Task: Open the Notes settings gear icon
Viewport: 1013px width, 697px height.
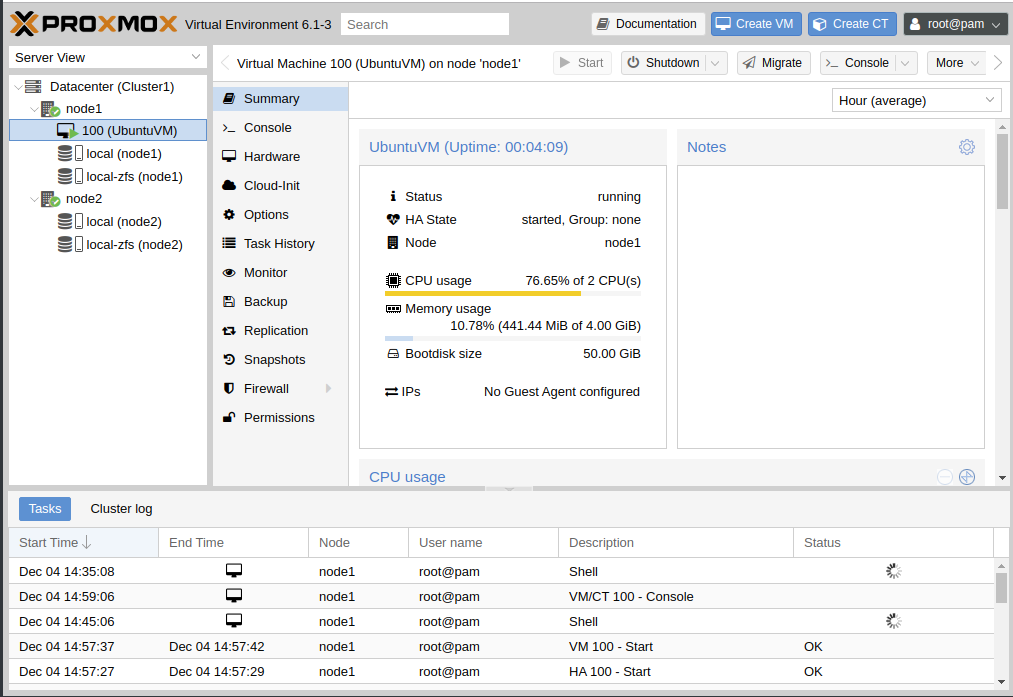Action: pyautogui.click(x=966, y=147)
